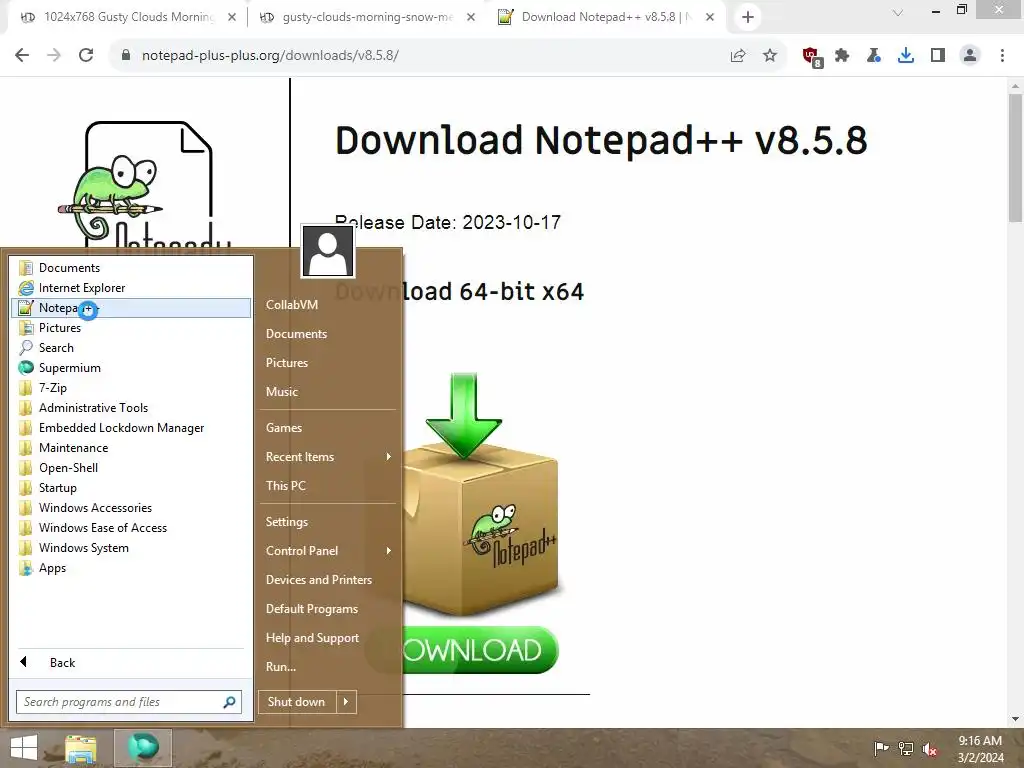Image resolution: width=1024 pixels, height=768 pixels.
Task: Close the 1024x768 Gusty Clouds tab
Action: coord(232,17)
